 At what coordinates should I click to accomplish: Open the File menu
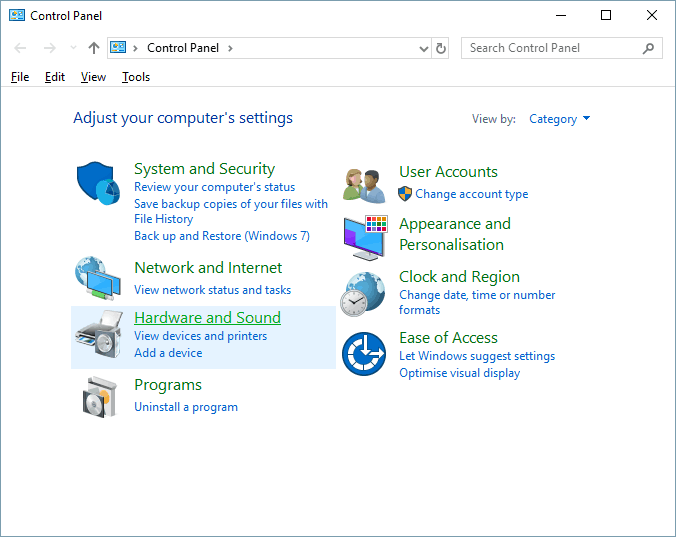(x=20, y=77)
